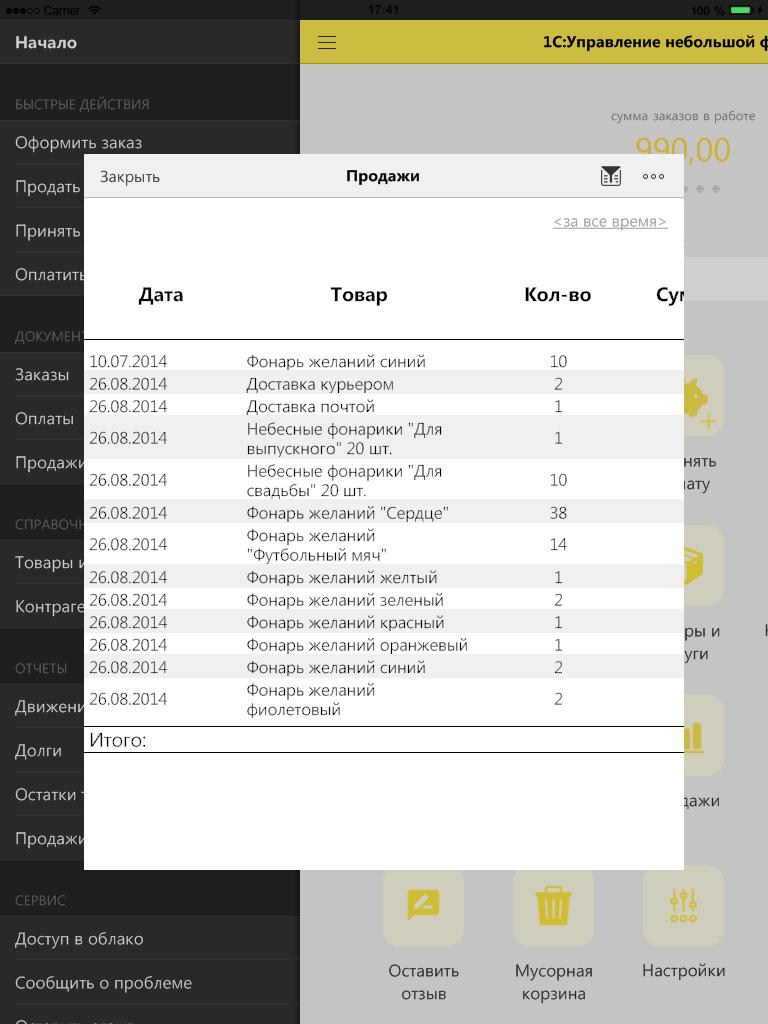Select Фонарь желаний красный row
Image resolution: width=768 pixels, height=1024 pixels.
coord(384,622)
